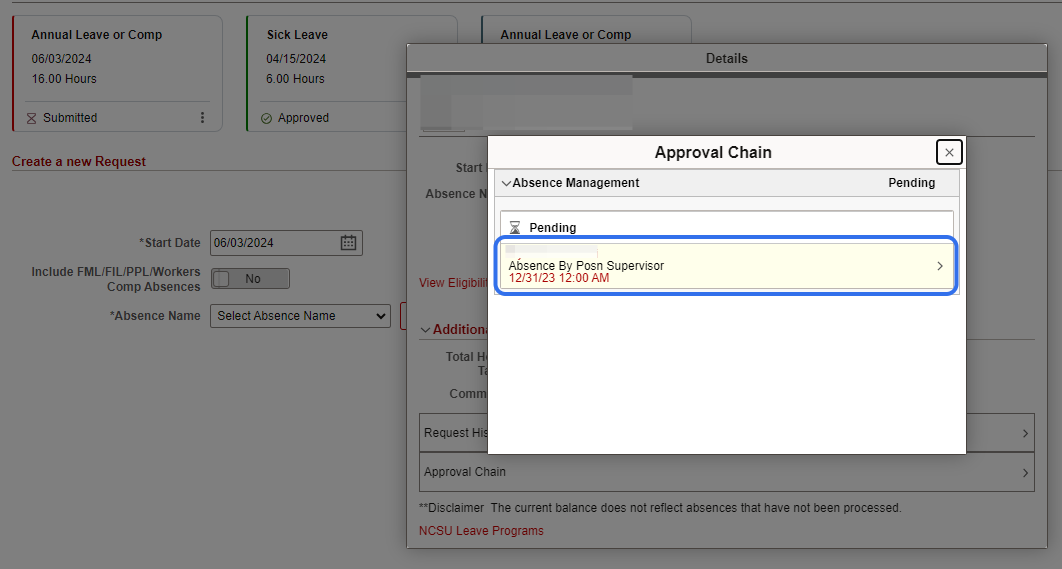The height and width of the screenshot is (569, 1062).
Task: Click the Pending status next to Absence Management
Action: pyautogui.click(x=912, y=183)
